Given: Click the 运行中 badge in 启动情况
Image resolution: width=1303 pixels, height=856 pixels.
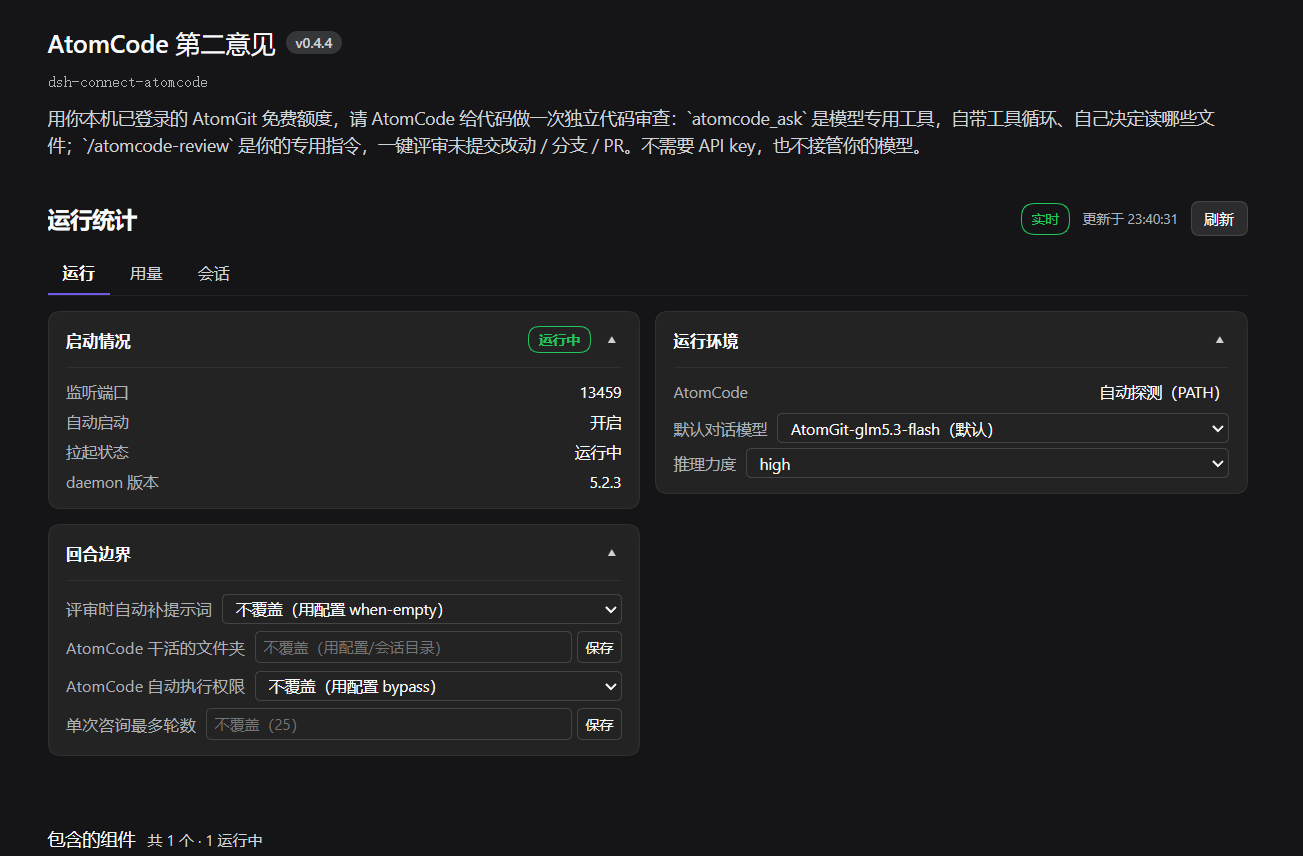Looking at the screenshot, I should pyautogui.click(x=559, y=340).
